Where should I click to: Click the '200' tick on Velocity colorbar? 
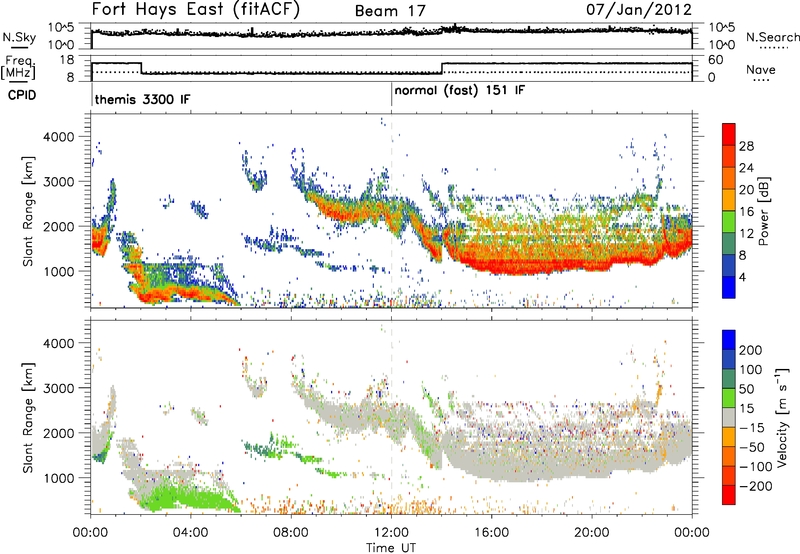(751, 350)
